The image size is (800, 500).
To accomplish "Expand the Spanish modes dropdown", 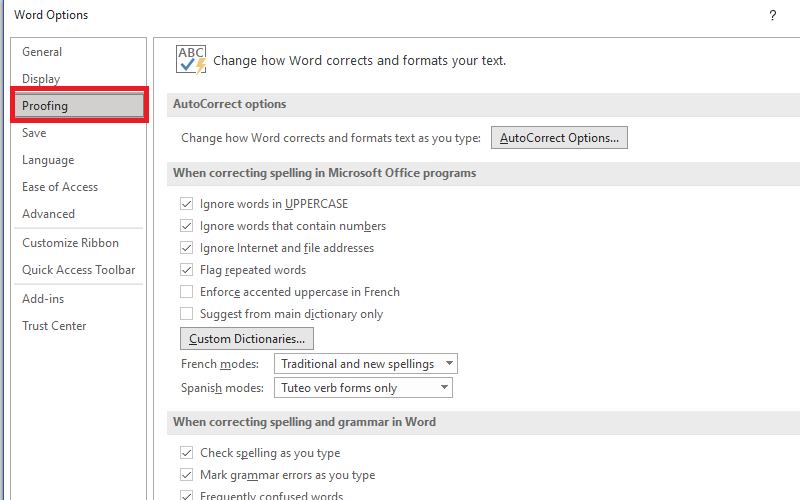I will (x=362, y=388).
